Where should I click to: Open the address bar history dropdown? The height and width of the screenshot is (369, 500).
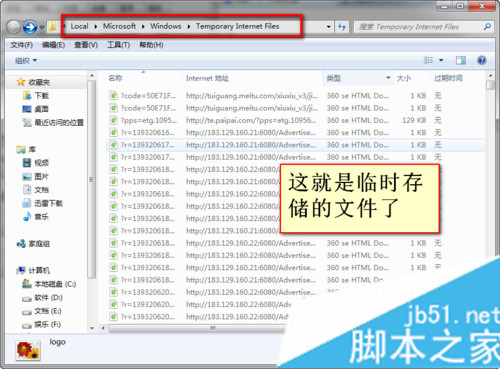pyautogui.click(x=329, y=27)
